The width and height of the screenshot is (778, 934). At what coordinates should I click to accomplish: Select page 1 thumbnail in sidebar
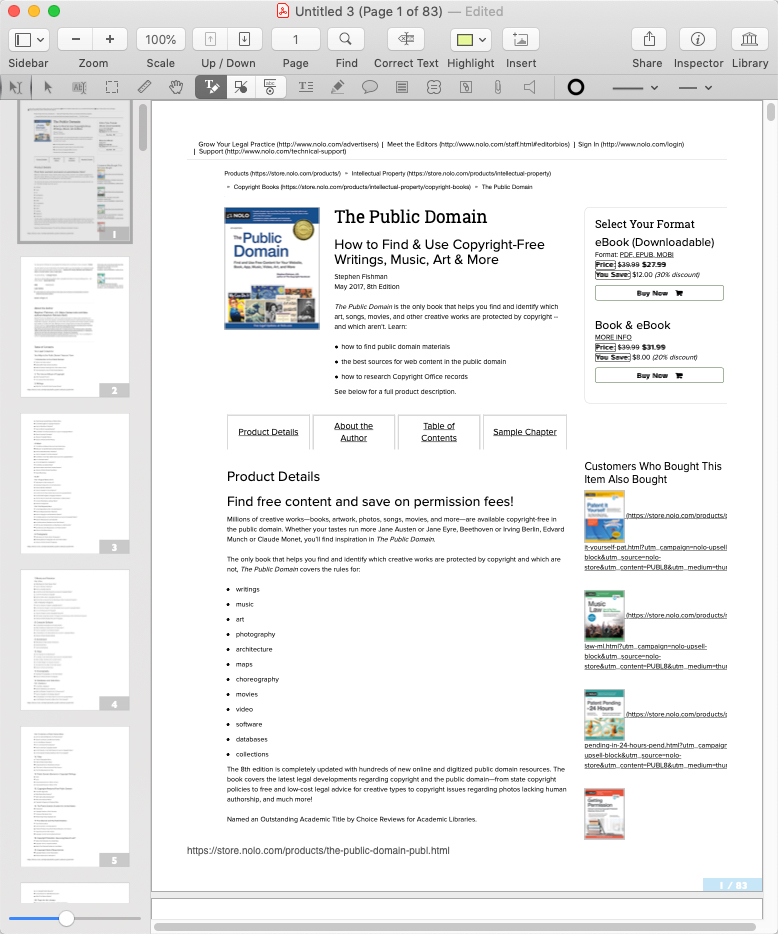pyautogui.click(x=75, y=172)
